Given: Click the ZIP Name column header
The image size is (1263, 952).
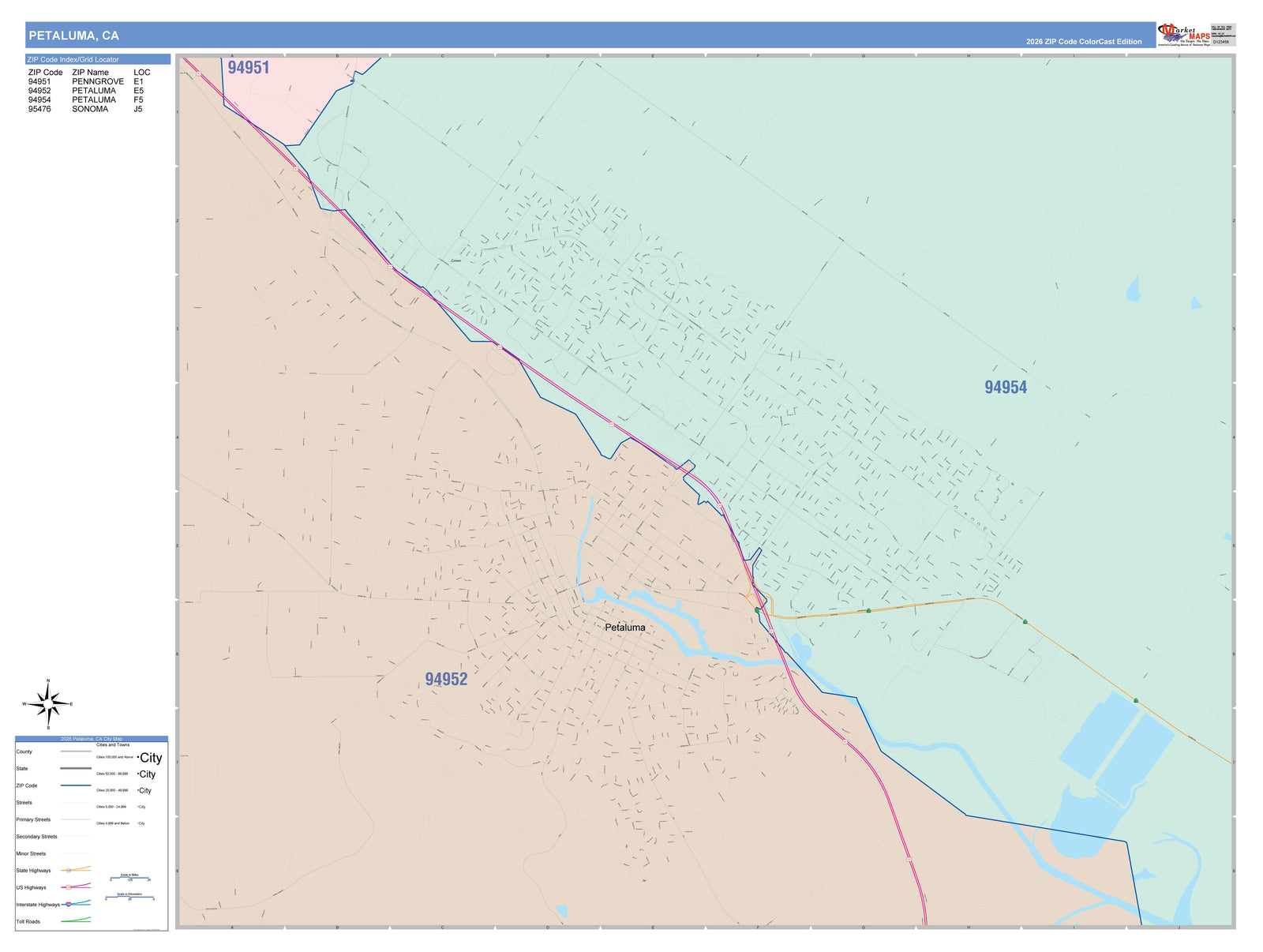Looking at the screenshot, I should point(90,73).
